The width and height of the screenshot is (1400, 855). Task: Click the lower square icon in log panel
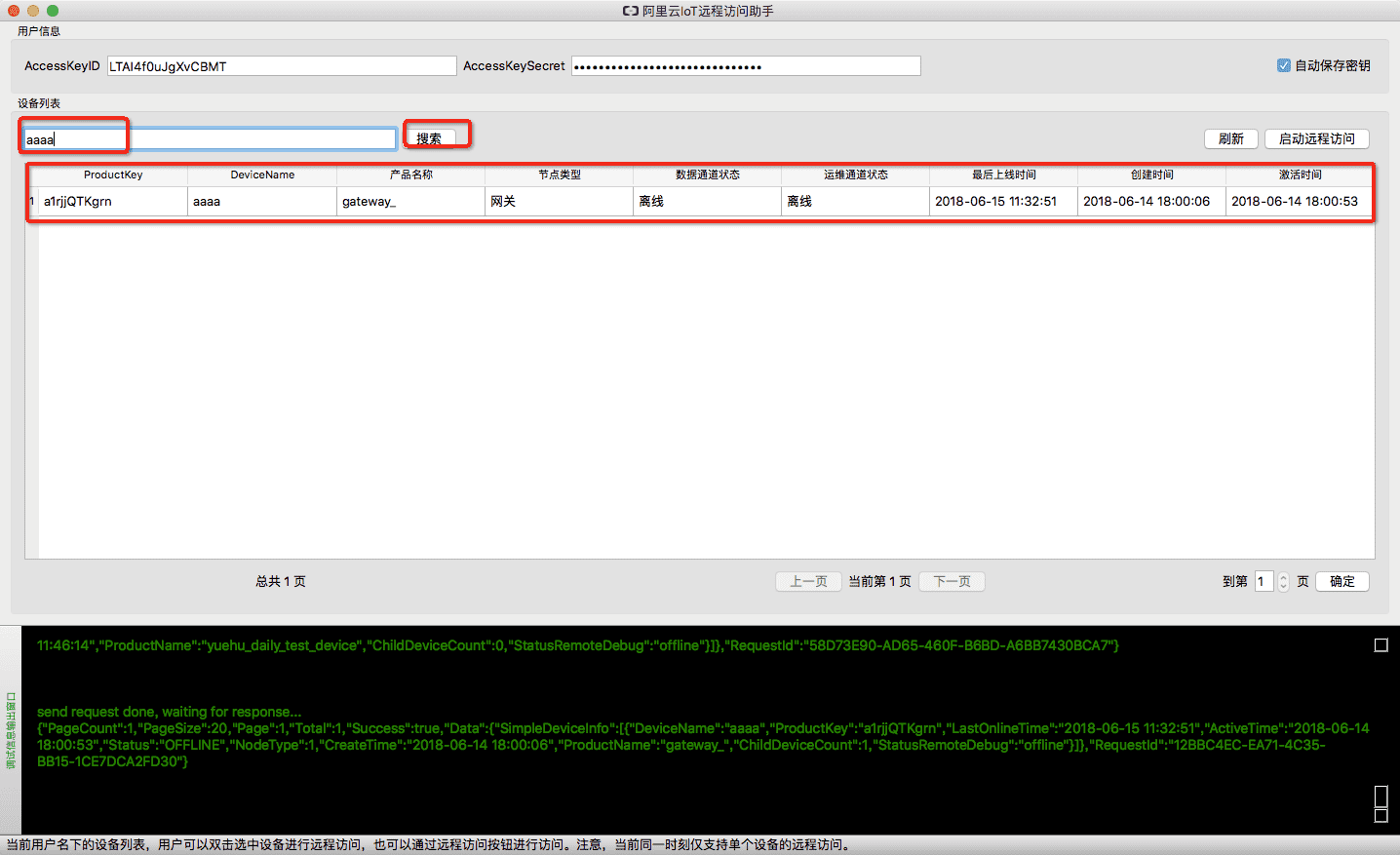point(1381,815)
